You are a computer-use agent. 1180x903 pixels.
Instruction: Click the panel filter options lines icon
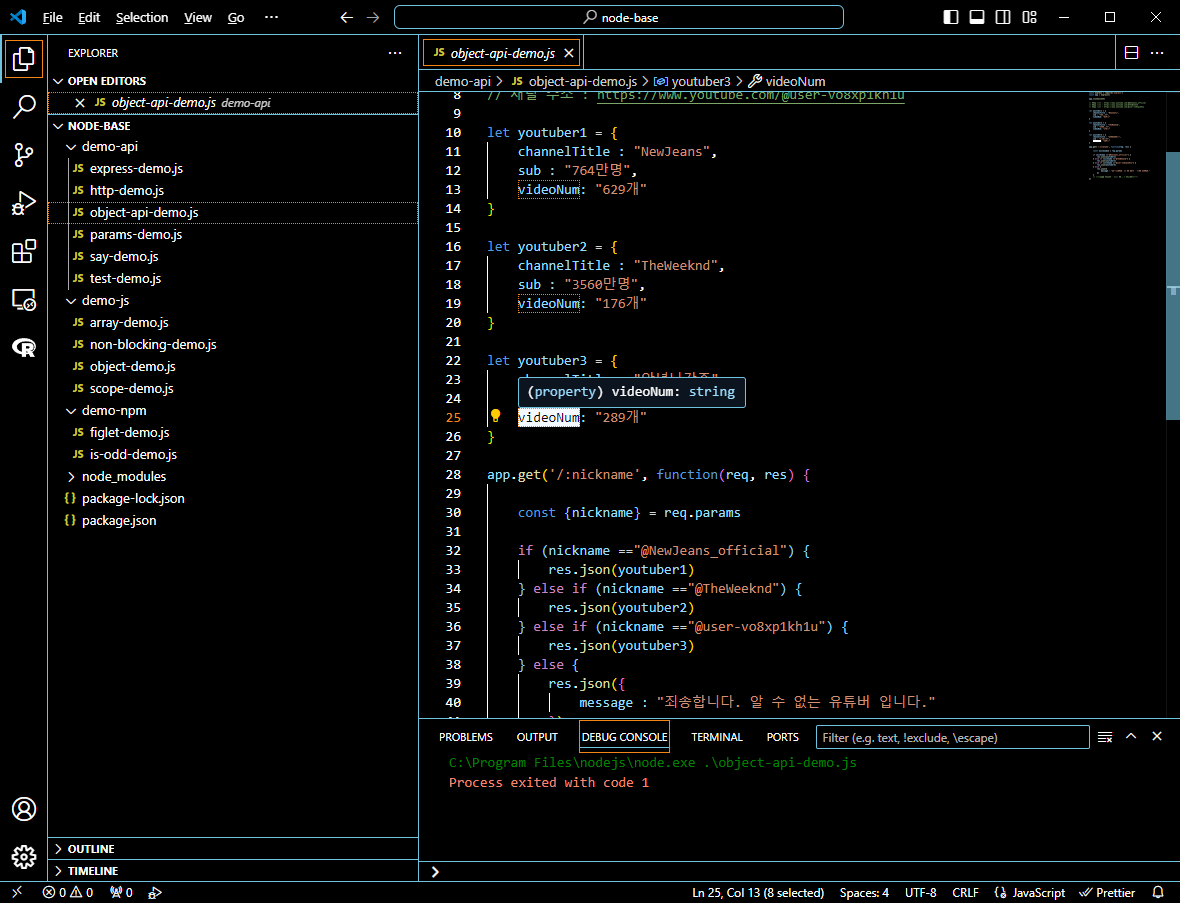tap(1105, 737)
